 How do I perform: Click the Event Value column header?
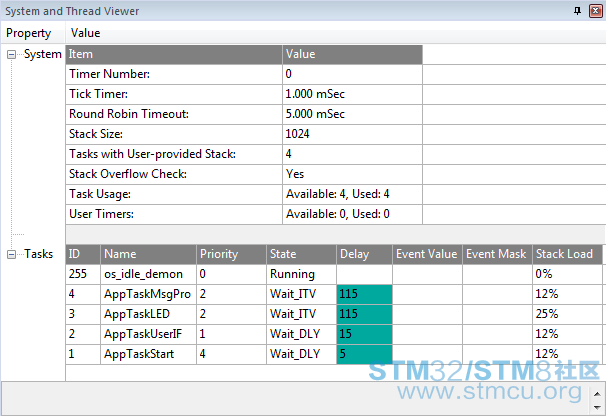427,254
